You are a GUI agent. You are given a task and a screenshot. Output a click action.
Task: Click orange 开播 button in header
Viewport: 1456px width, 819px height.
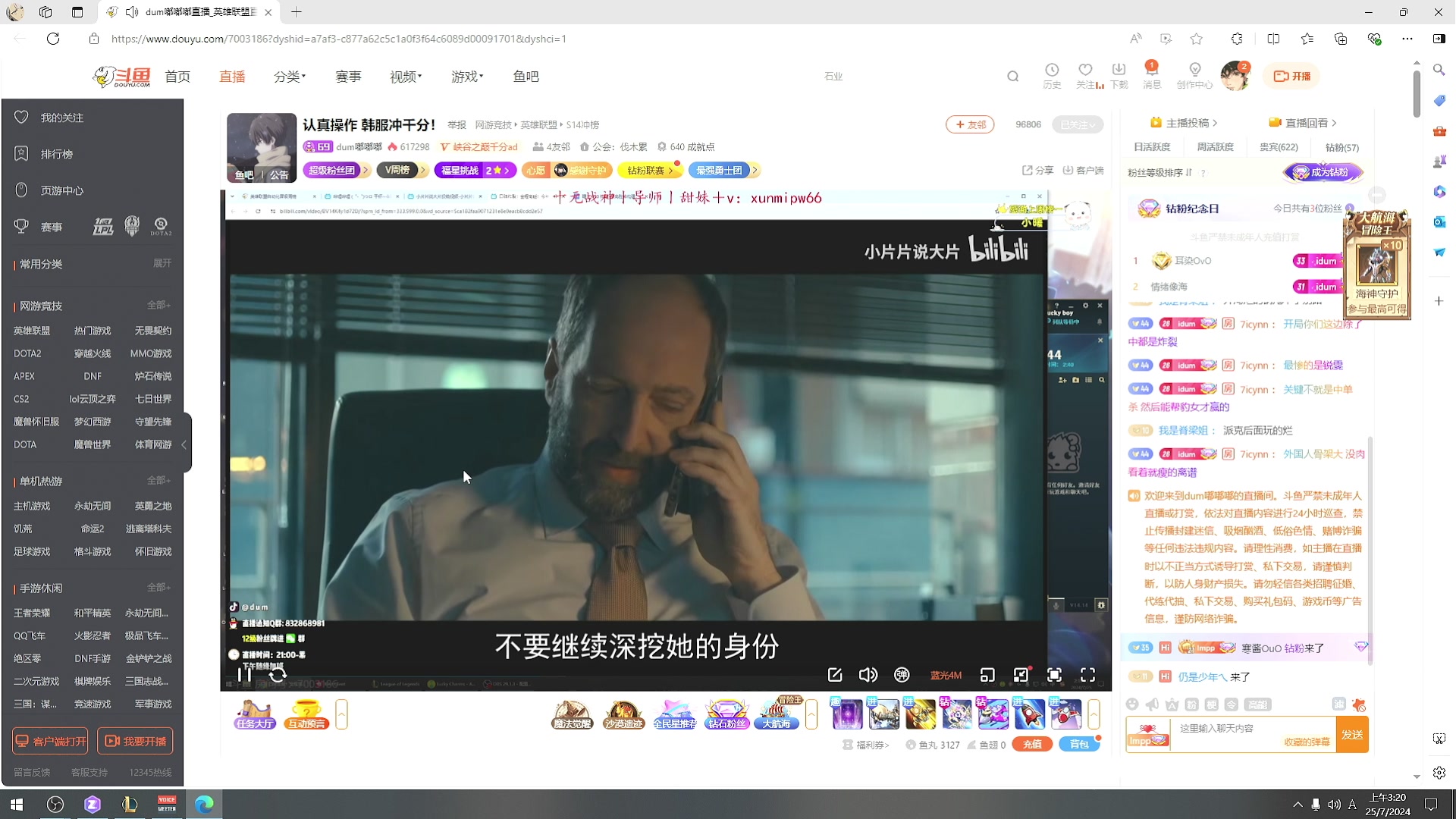(1292, 76)
